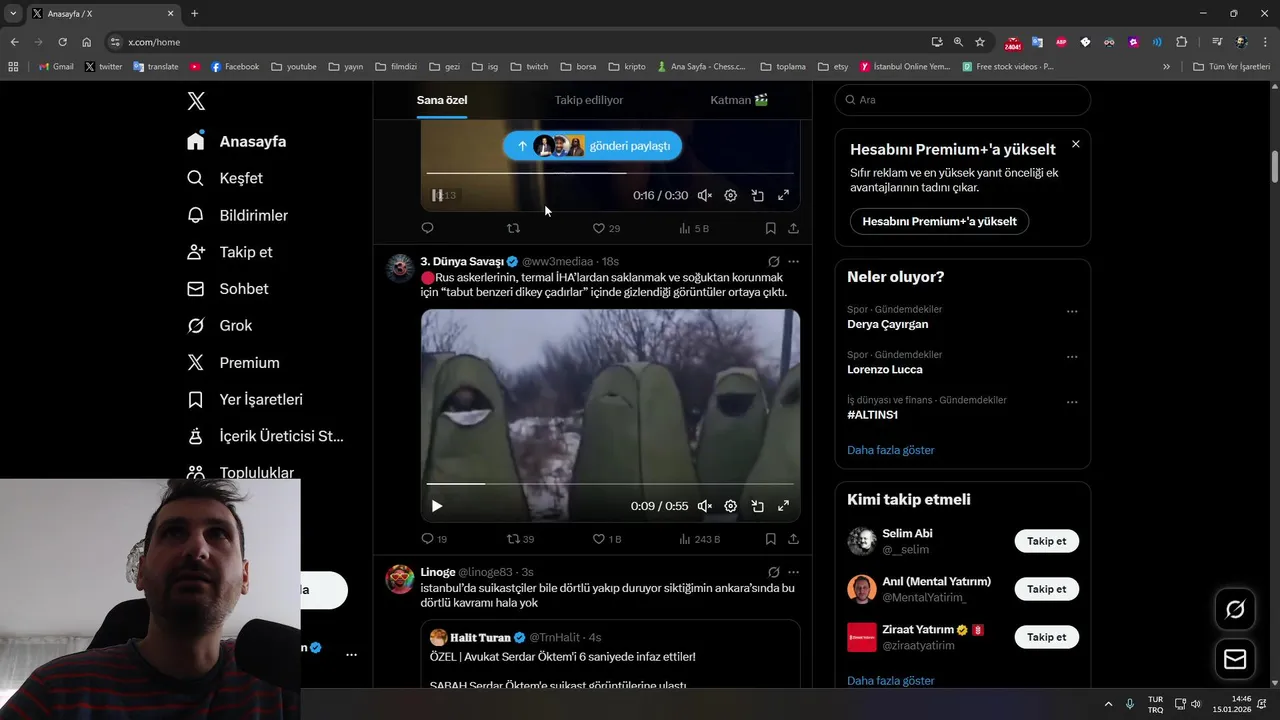More options for Lorenzo Lucca trend
The height and width of the screenshot is (720, 1280).
[x=1072, y=357]
